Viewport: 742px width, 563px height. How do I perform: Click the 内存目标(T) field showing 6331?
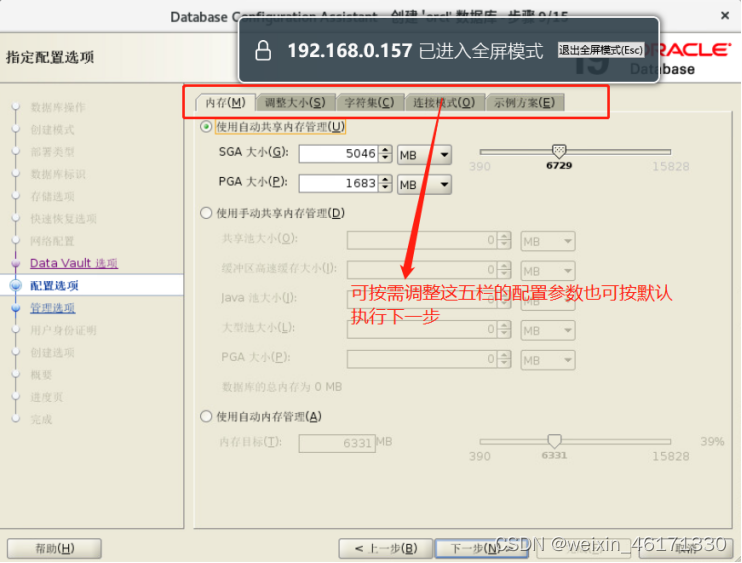click(x=337, y=443)
